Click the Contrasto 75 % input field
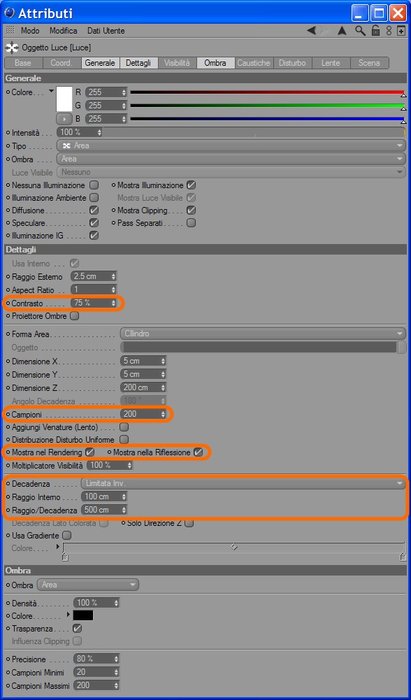411x700 pixels. pyautogui.click(x=94, y=303)
